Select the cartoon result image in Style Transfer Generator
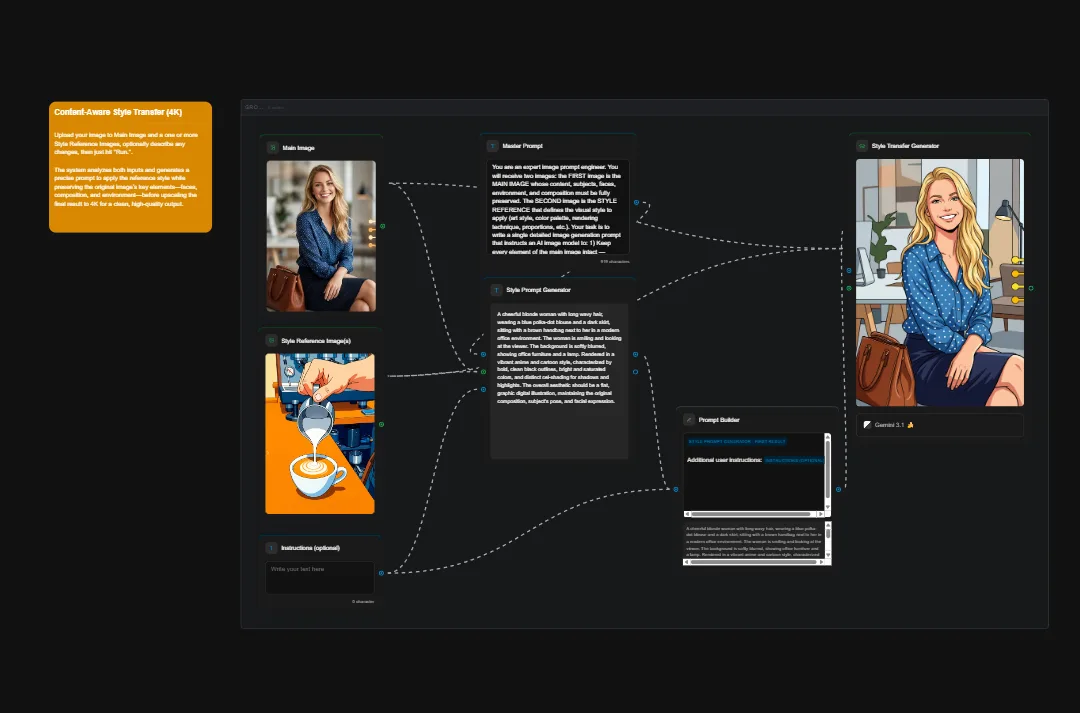Screen dimensions: 1080x713 (940, 281)
